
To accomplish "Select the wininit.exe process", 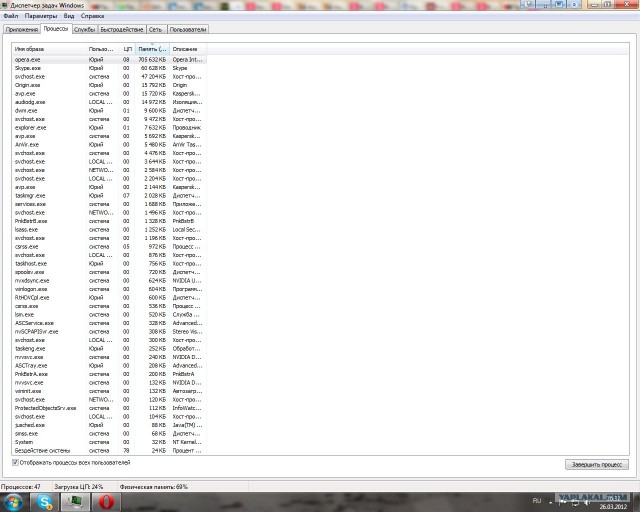I will 109,391.
